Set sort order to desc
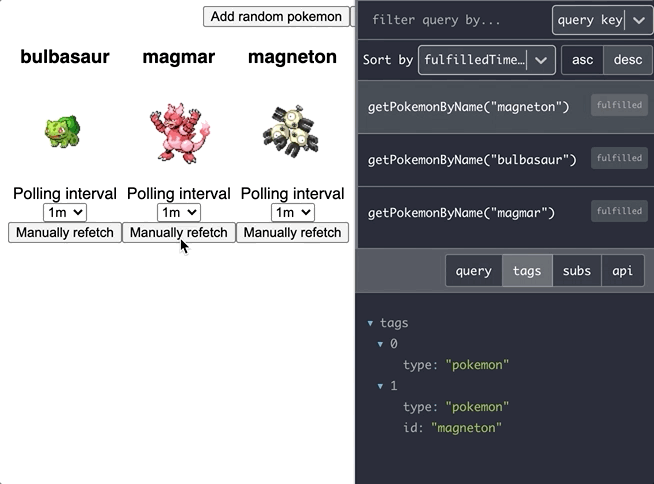The image size is (654, 484). (x=628, y=60)
